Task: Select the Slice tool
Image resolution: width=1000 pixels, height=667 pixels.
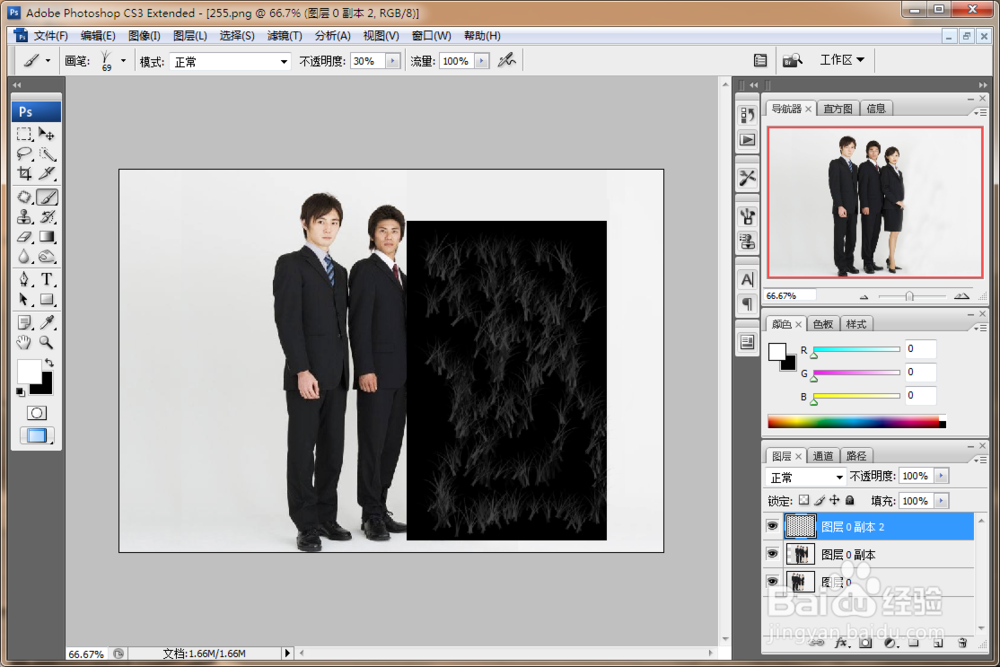Action: (47, 173)
